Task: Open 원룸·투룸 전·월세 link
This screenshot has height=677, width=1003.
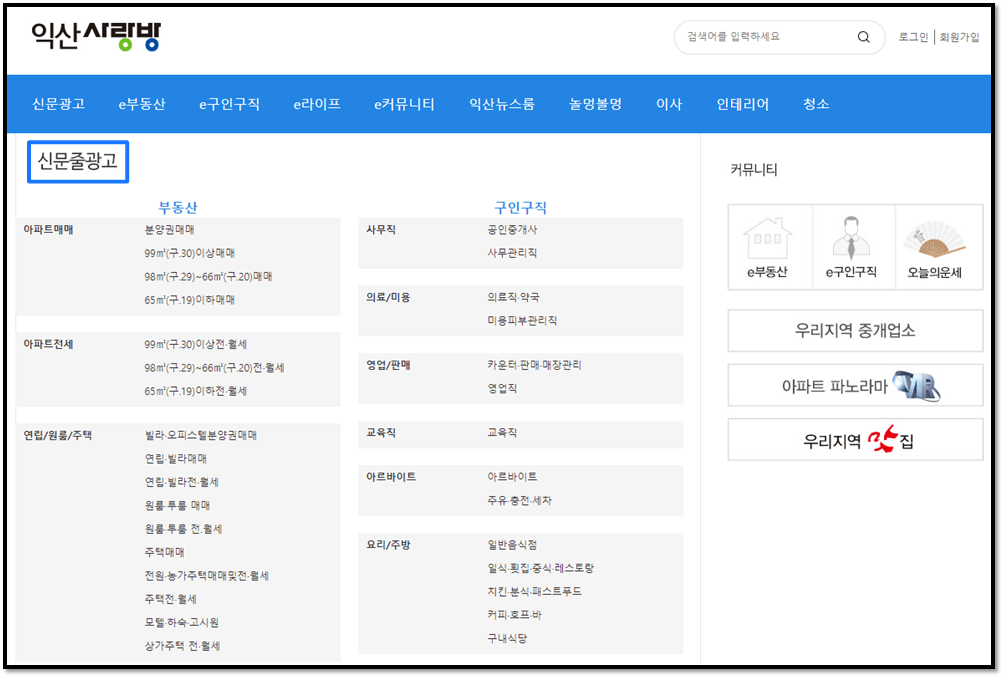Action: (x=184, y=529)
